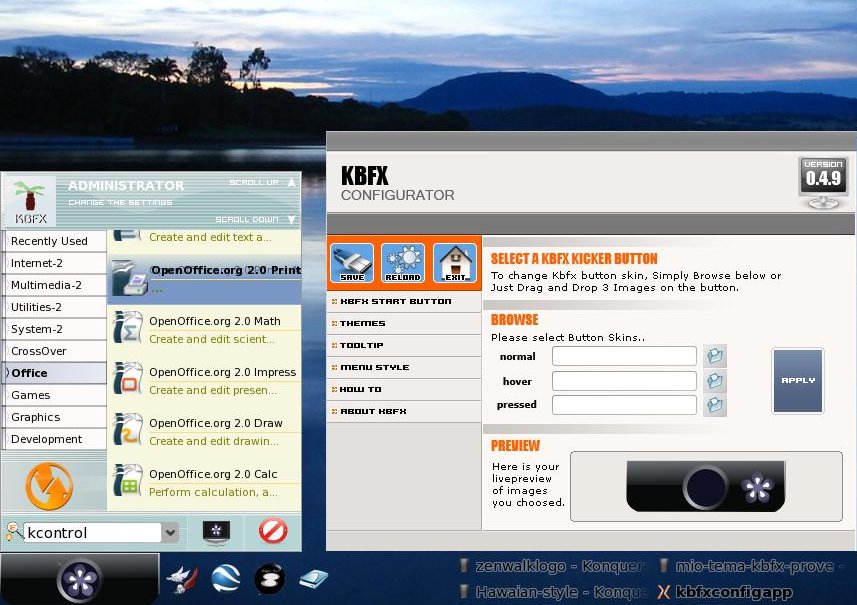Click the KBFX palm tree user icon
The height and width of the screenshot is (605, 857).
[30, 201]
